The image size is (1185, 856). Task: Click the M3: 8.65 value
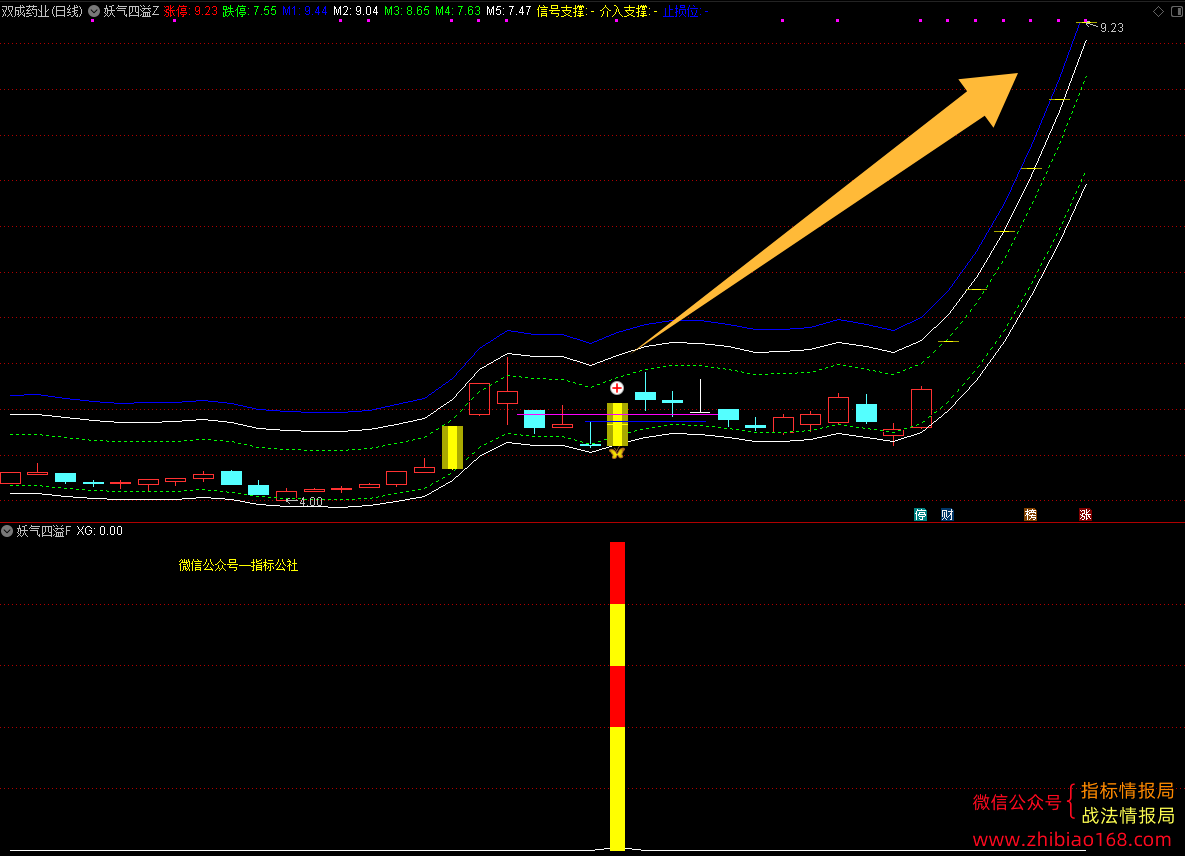point(407,11)
